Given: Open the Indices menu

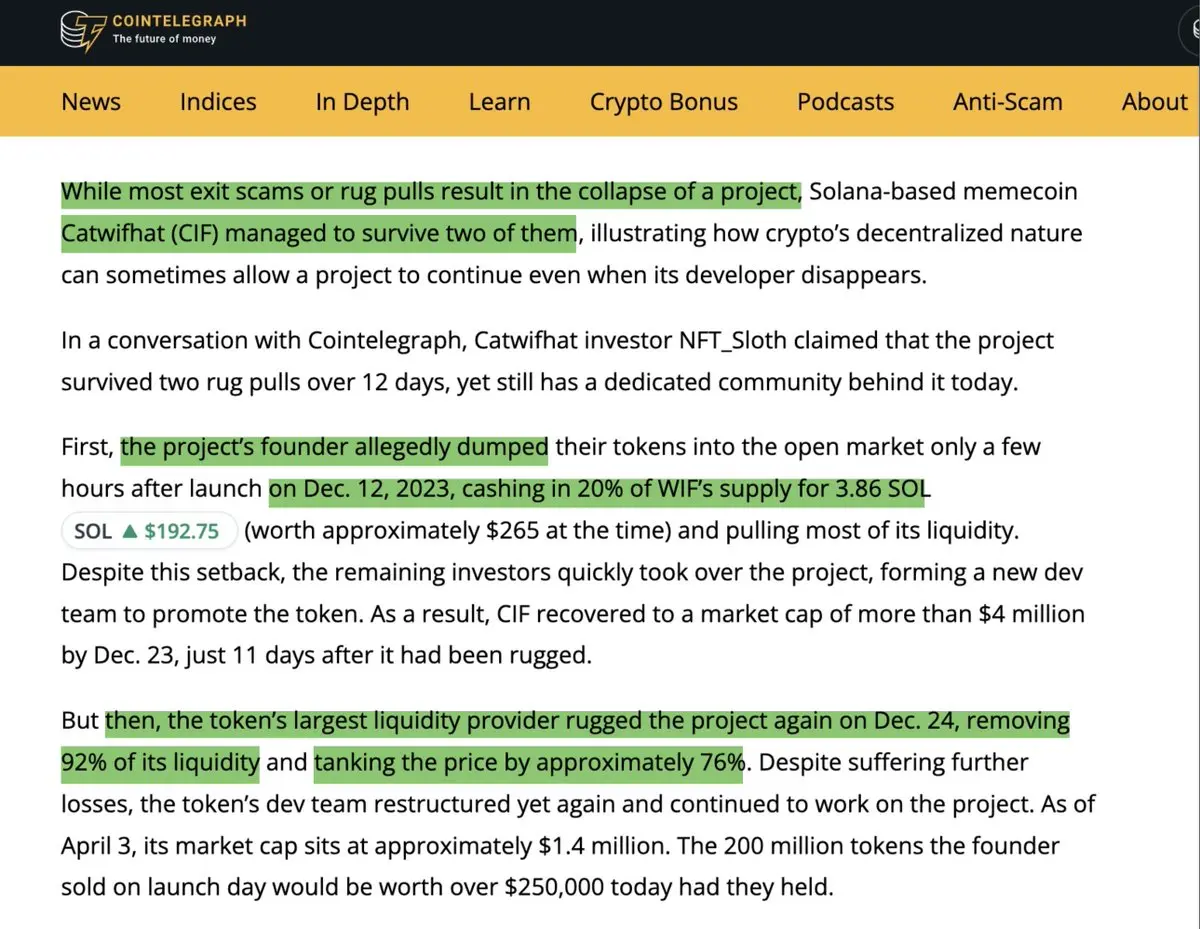Looking at the screenshot, I should (x=218, y=102).
